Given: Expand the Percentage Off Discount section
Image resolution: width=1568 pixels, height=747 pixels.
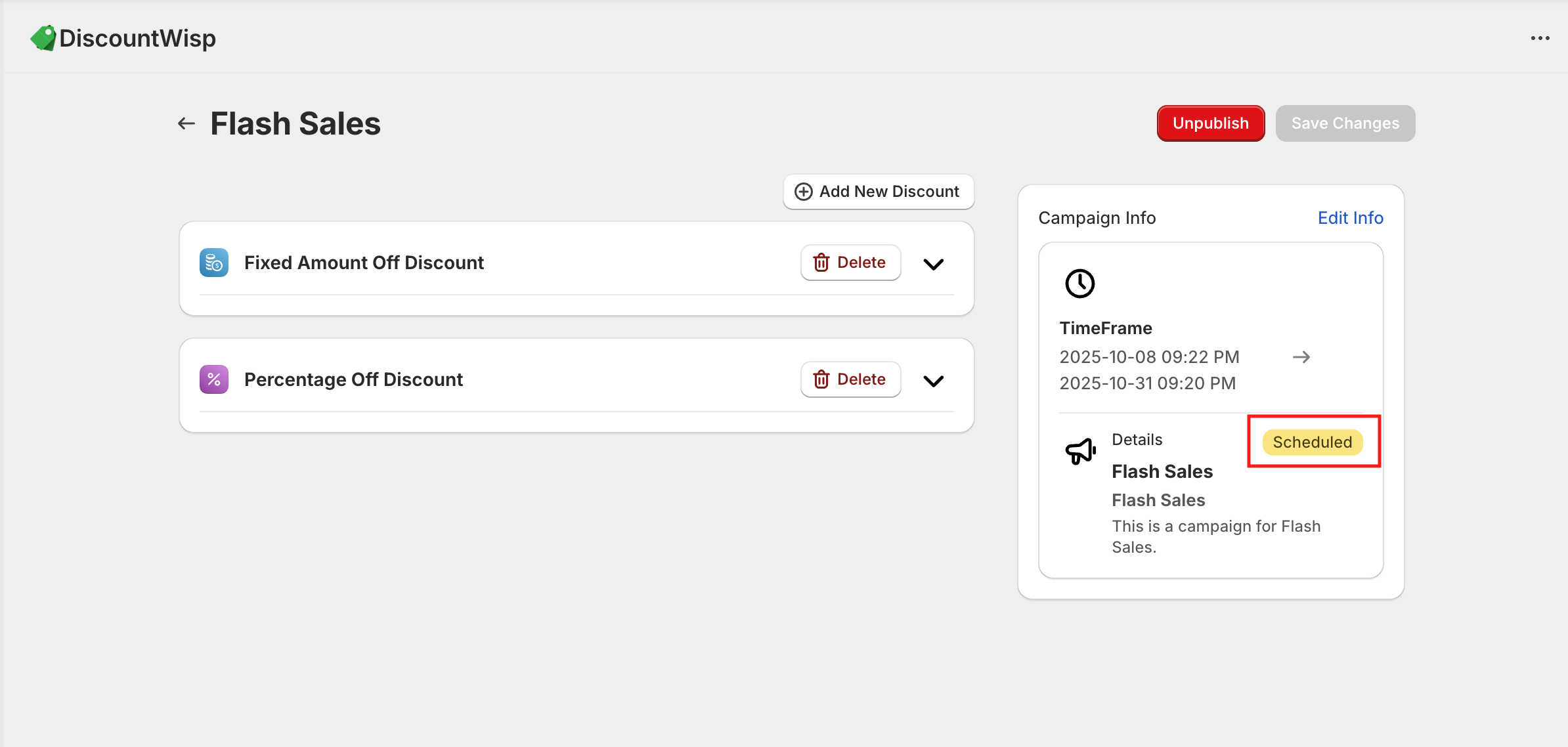Looking at the screenshot, I should pos(933,381).
